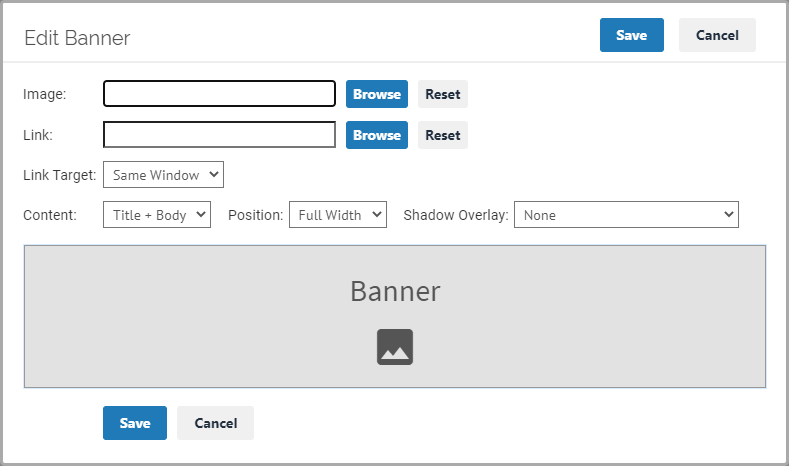Click the Shadow Overlay label
The height and width of the screenshot is (466, 789).
click(x=456, y=215)
